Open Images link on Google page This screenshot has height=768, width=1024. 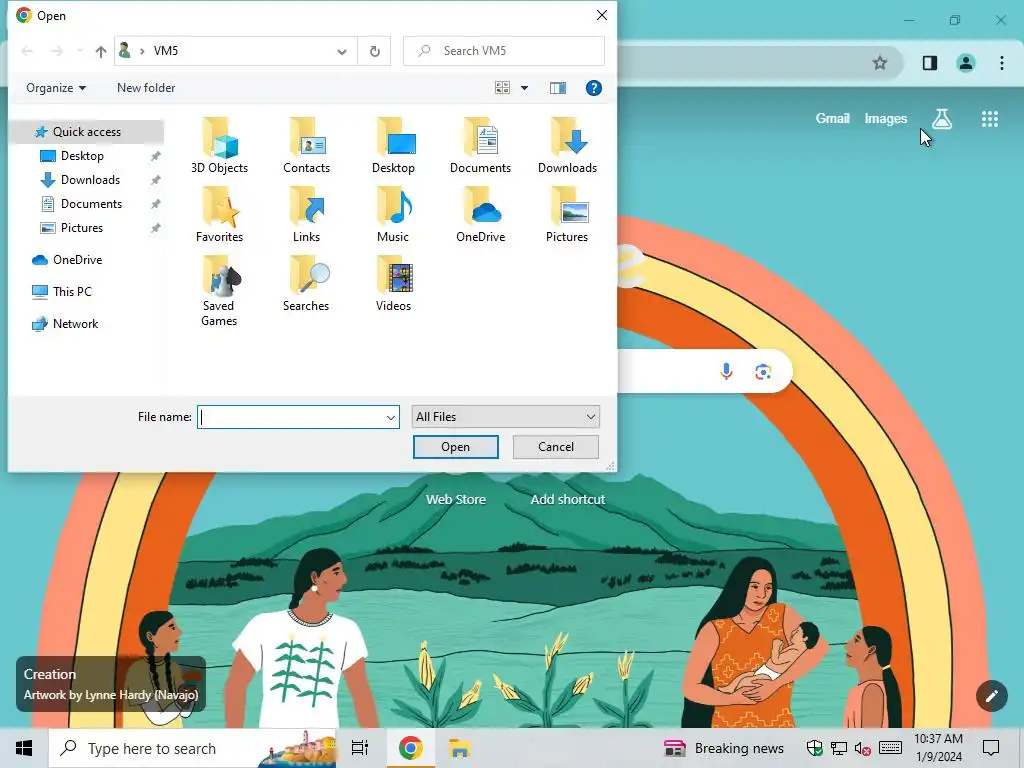[886, 119]
